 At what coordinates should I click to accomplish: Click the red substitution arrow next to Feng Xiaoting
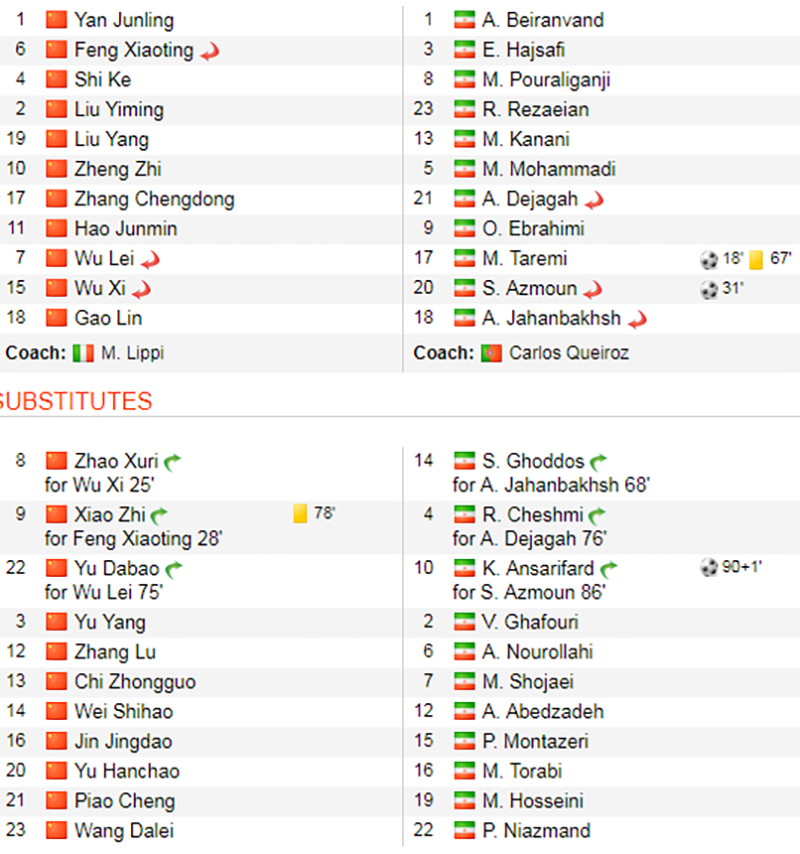point(210,51)
